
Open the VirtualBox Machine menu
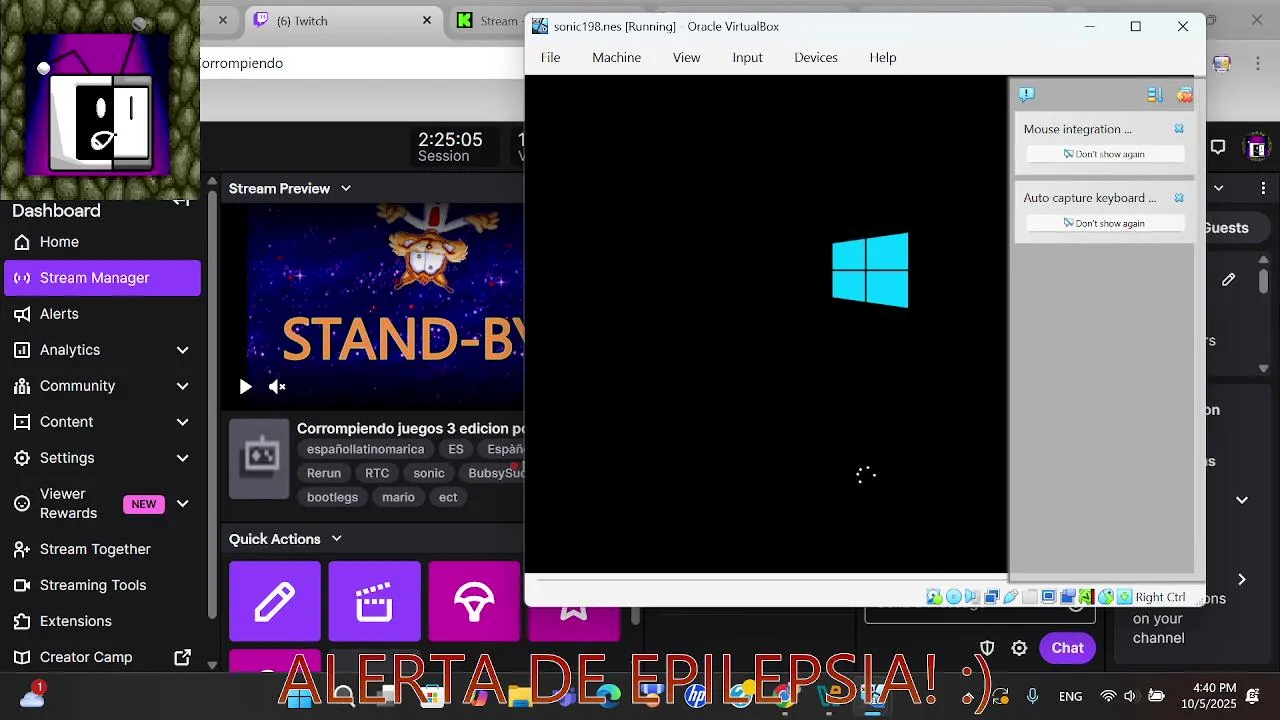click(x=616, y=57)
